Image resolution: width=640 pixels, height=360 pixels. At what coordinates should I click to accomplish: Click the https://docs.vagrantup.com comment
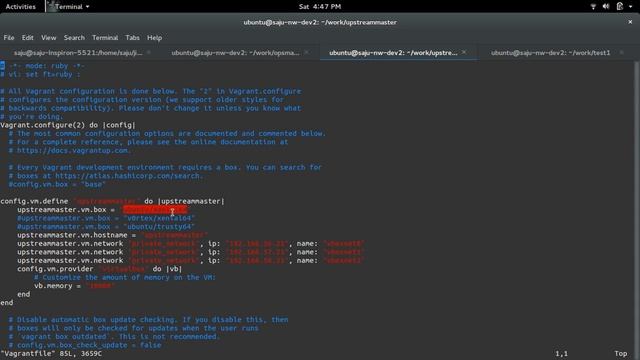tap(69, 150)
